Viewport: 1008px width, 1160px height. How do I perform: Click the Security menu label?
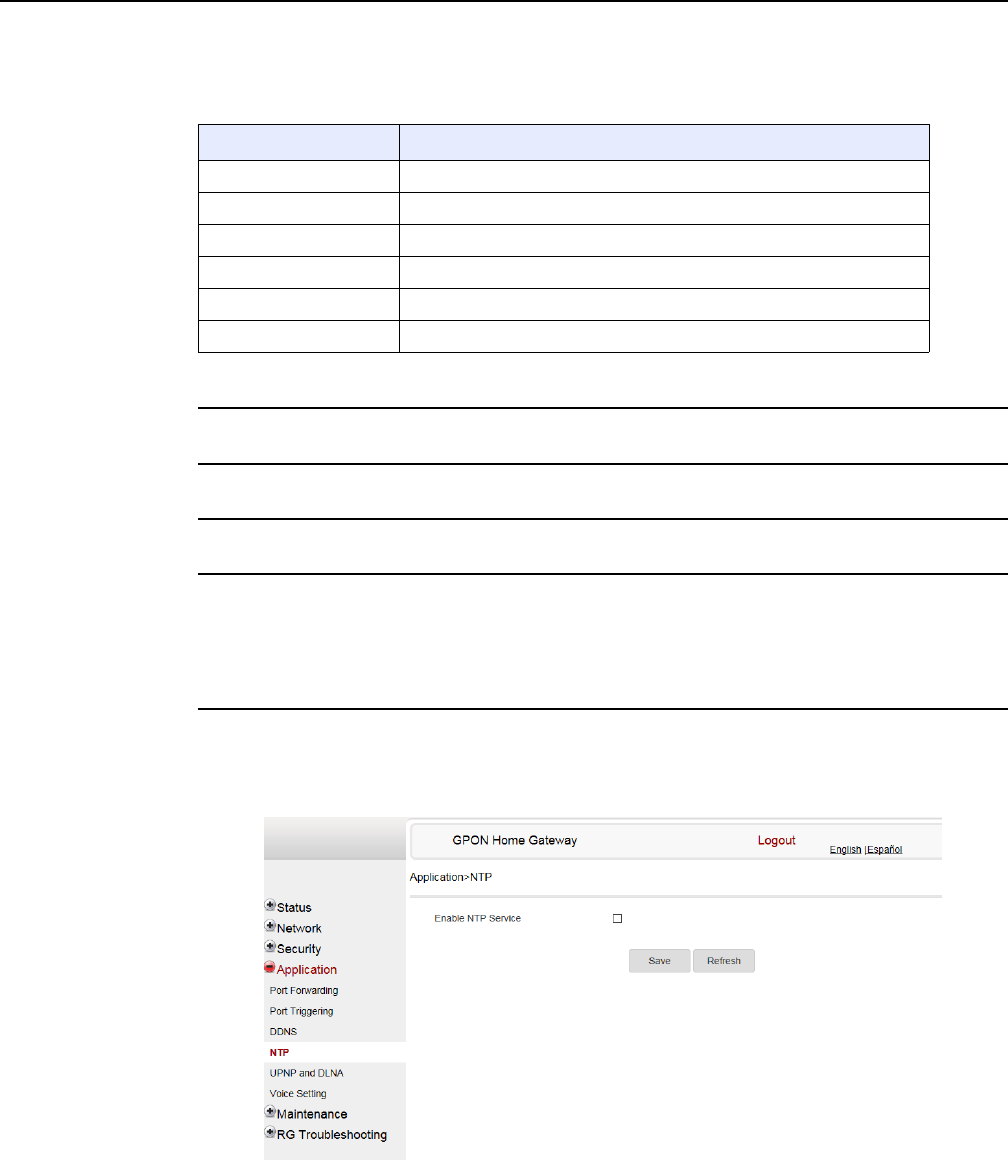tap(299, 949)
